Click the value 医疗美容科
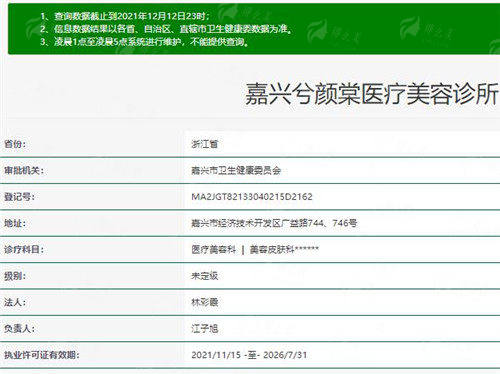 [214, 249]
